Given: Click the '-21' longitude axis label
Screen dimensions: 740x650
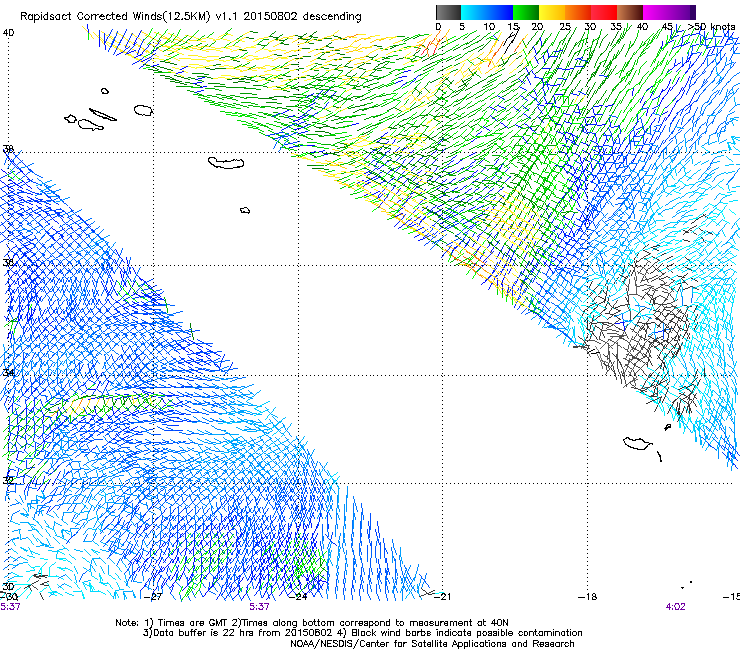Looking at the screenshot, I should 442,597.
